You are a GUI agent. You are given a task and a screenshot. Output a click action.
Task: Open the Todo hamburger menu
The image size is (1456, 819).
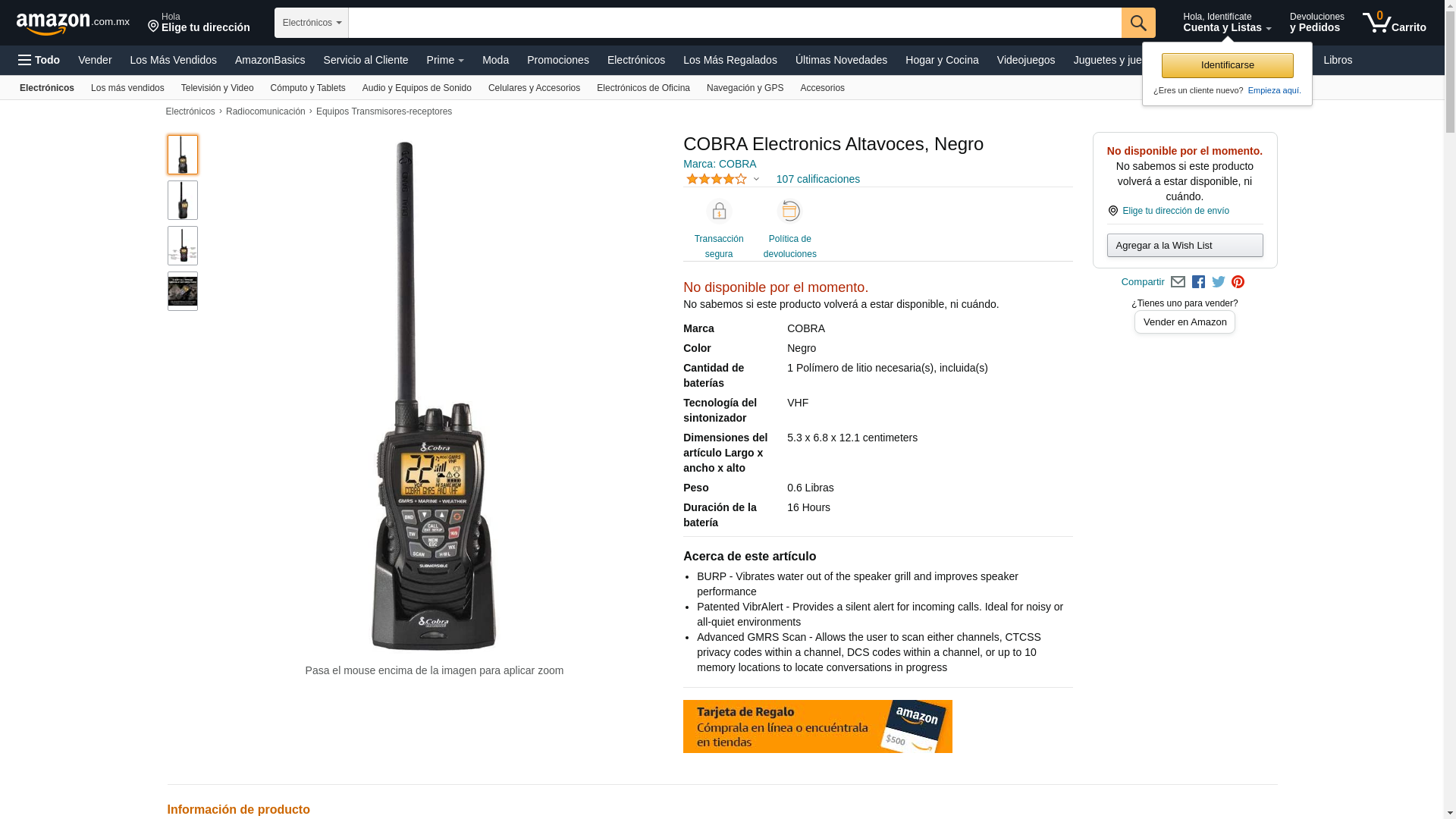(39, 60)
